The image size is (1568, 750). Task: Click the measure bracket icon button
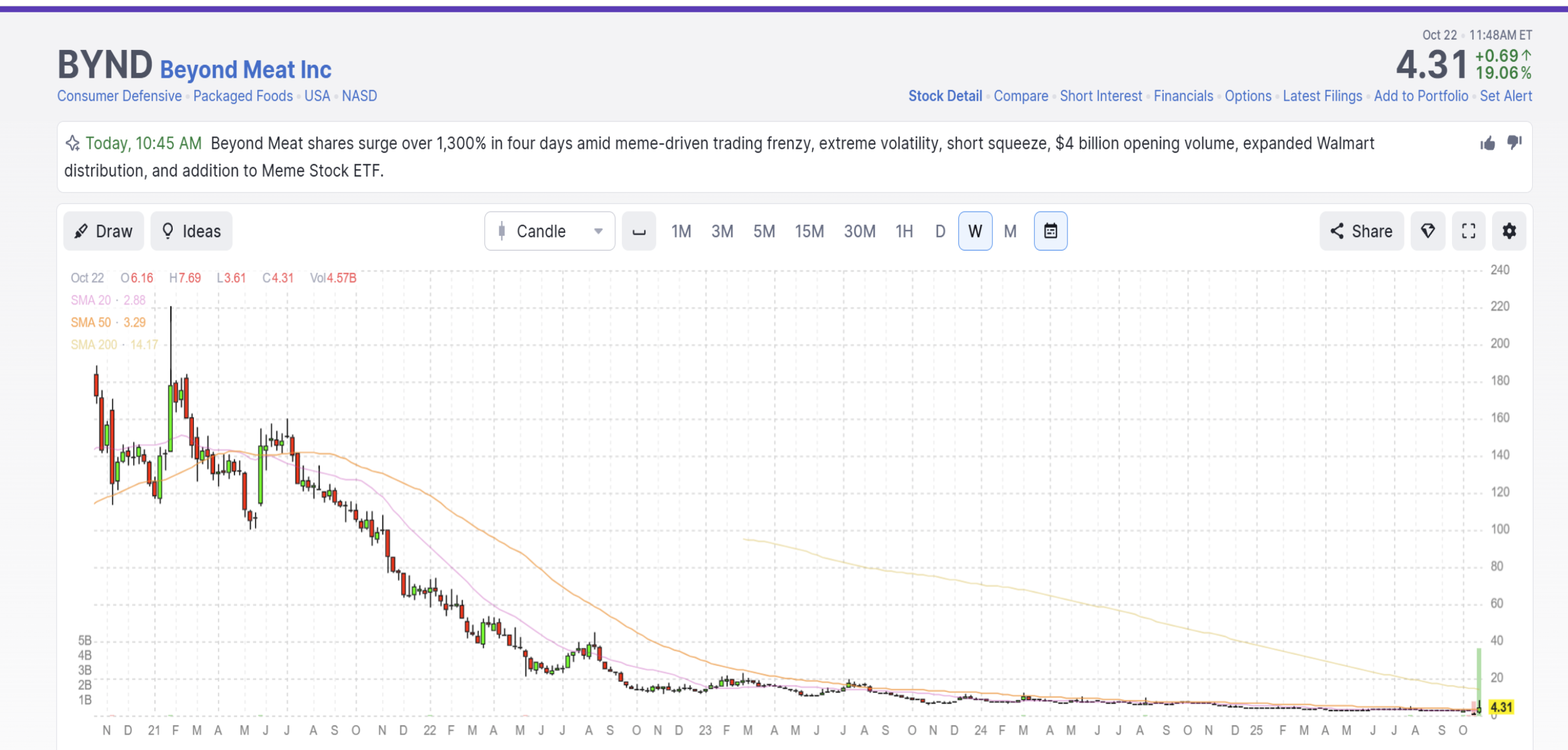pos(639,231)
